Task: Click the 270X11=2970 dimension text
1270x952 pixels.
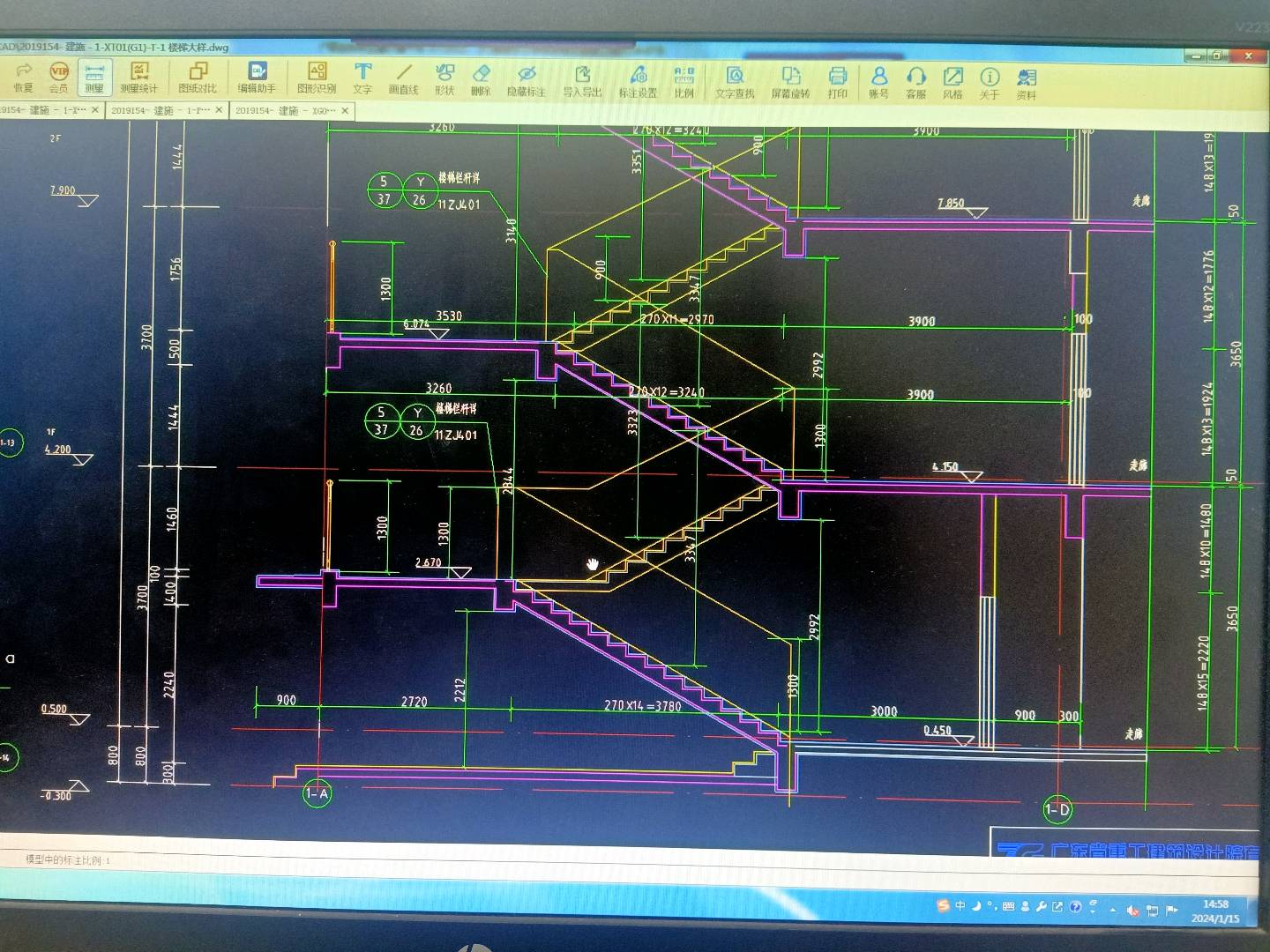Action: [677, 319]
